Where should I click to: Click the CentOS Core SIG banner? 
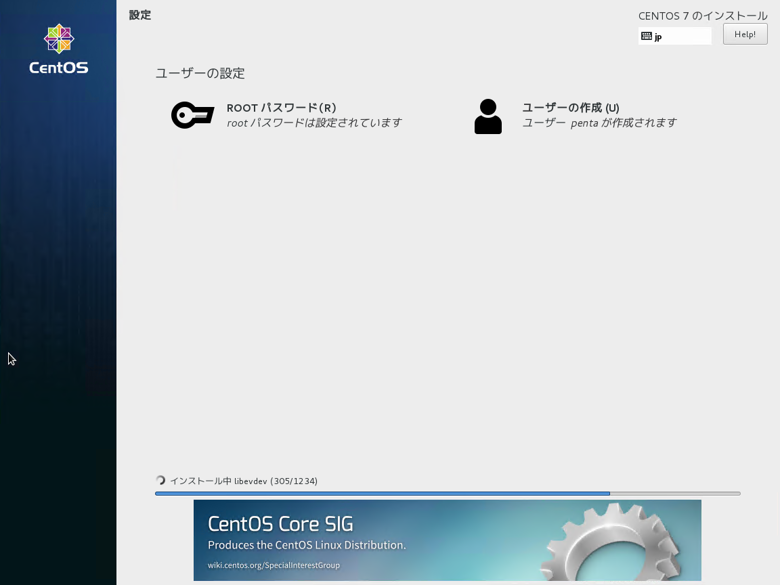[447, 540]
